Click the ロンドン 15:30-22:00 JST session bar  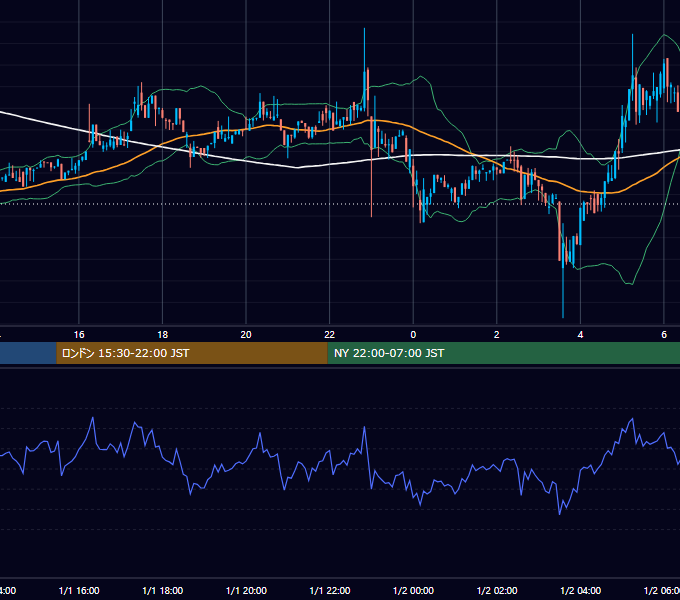coord(192,353)
